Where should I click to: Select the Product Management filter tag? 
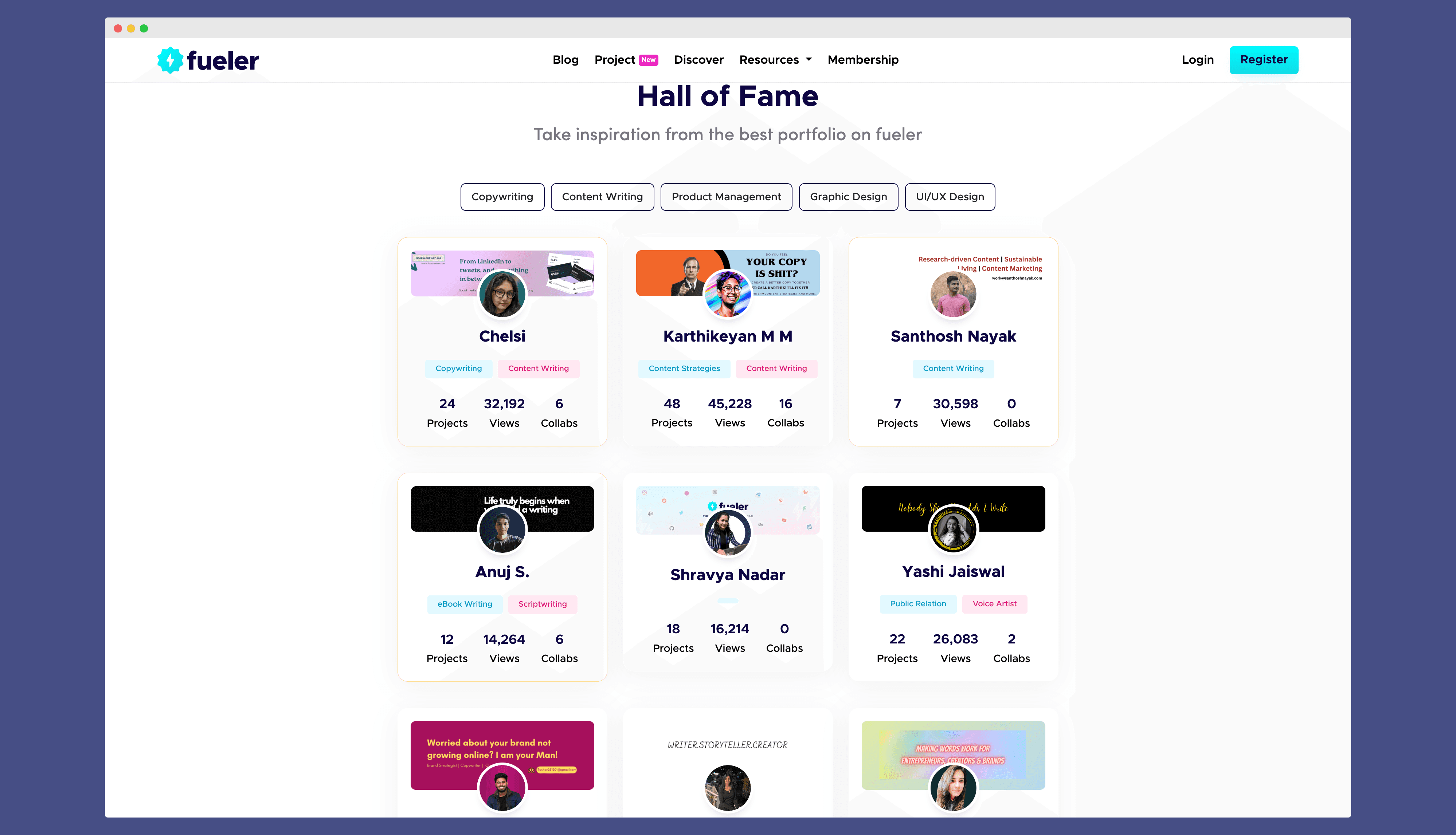point(726,196)
